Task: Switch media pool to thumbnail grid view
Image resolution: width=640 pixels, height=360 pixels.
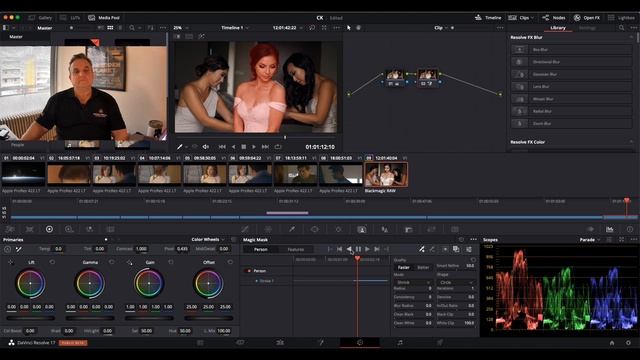Action: pos(110,28)
